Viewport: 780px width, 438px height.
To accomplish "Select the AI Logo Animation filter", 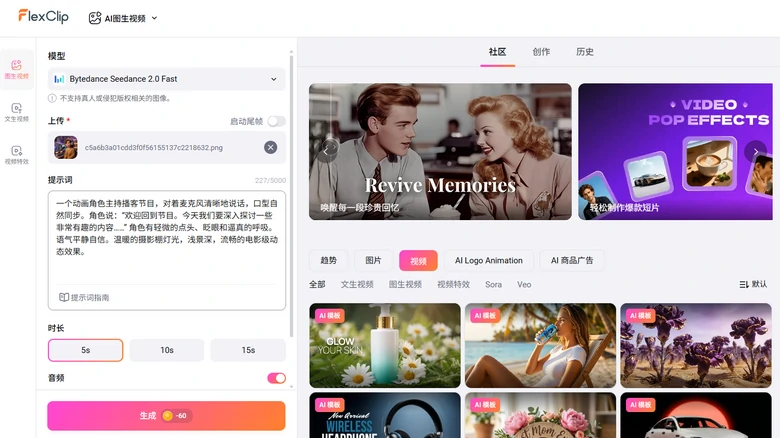I will tap(489, 260).
